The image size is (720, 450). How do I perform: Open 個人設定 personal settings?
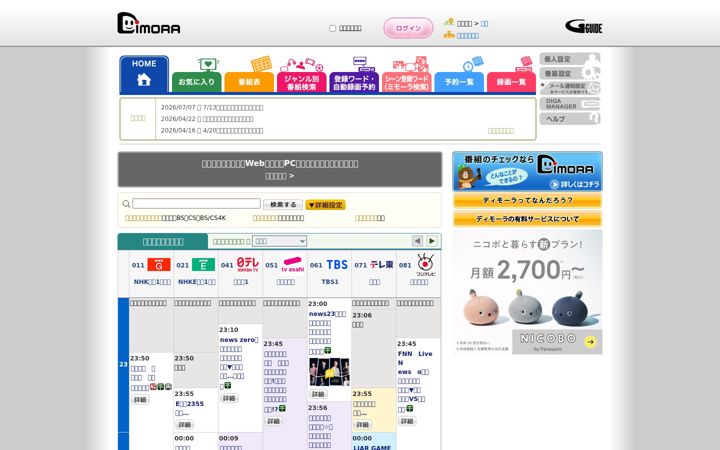570,59
